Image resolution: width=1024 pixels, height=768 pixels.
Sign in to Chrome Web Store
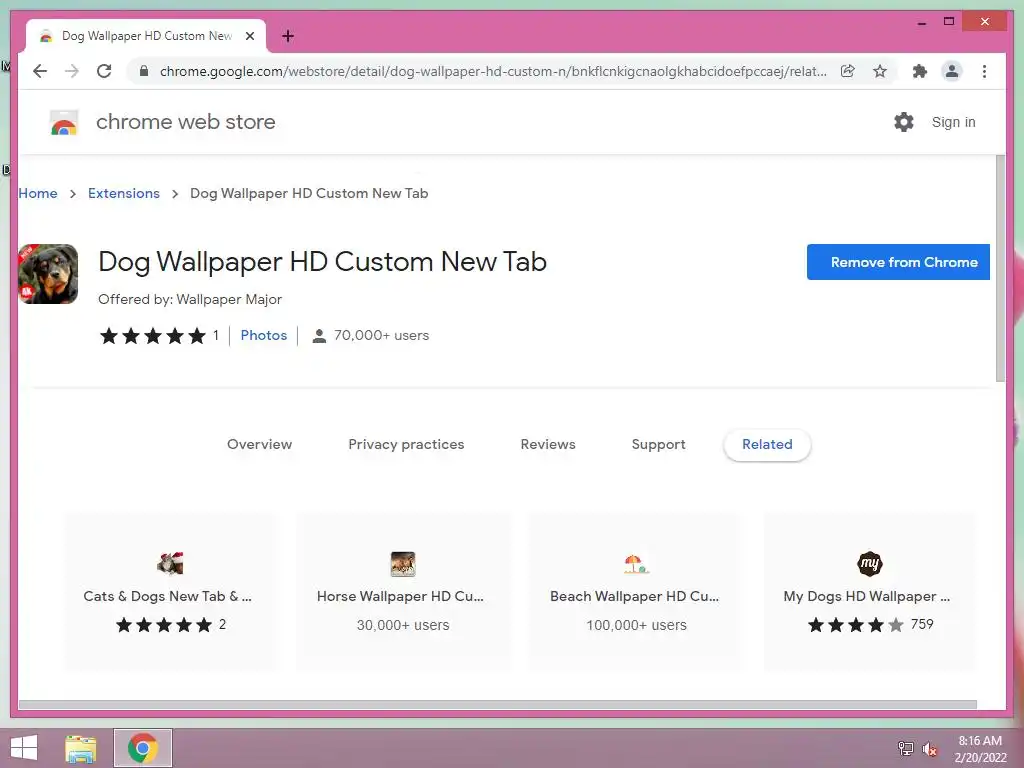coord(953,122)
